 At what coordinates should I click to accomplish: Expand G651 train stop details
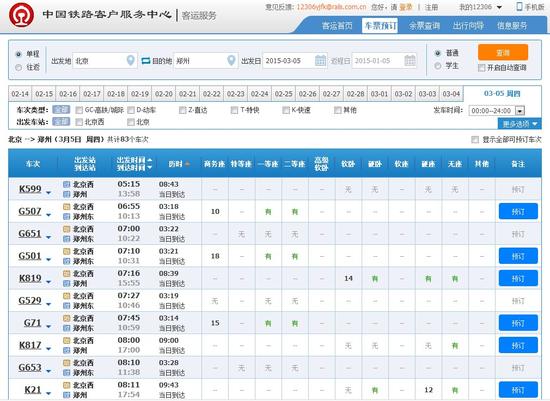[x=49, y=237]
